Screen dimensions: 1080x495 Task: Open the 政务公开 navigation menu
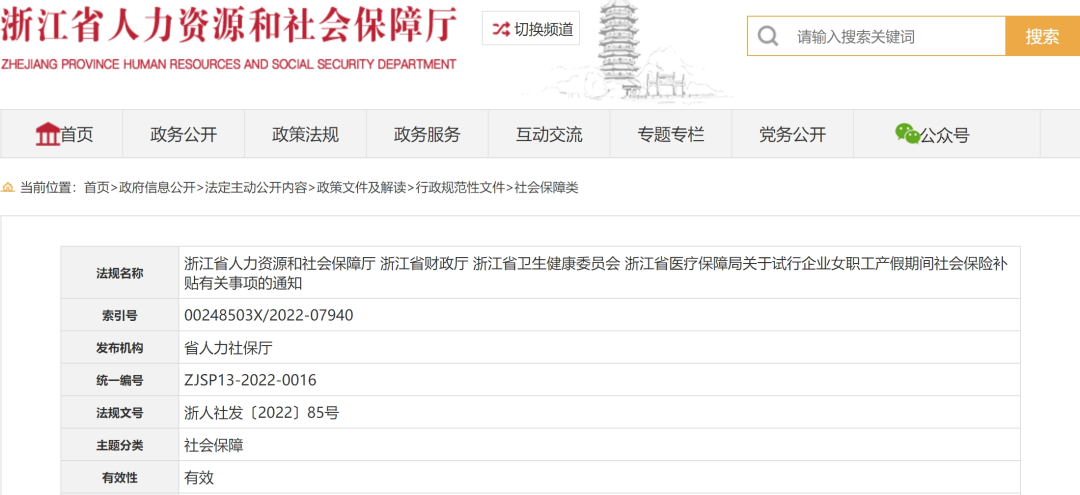(183, 135)
